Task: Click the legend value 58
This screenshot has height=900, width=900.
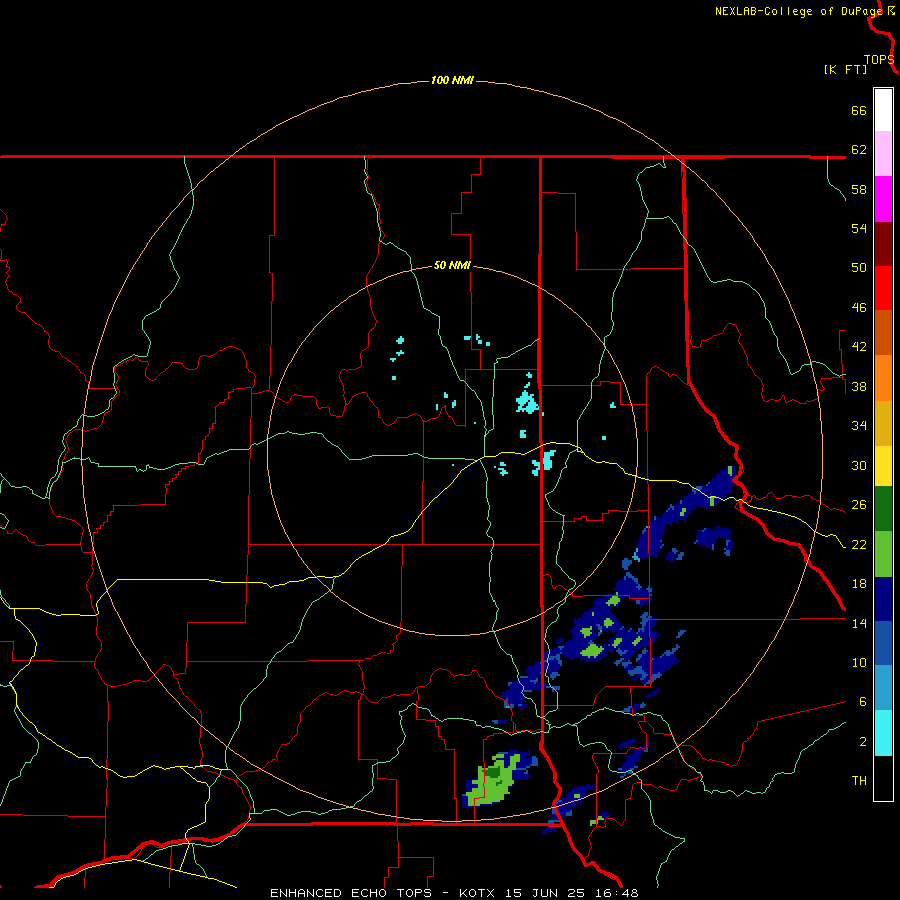Action: click(859, 189)
